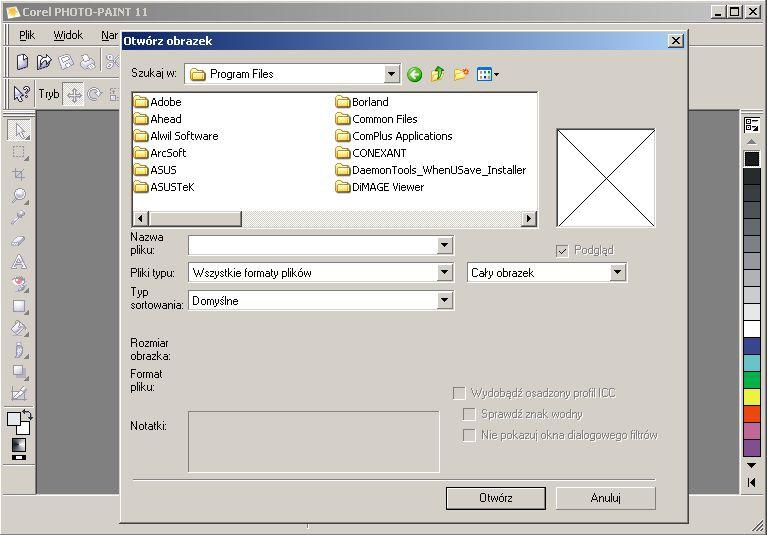Open the Cały obrazek dropdown
This screenshot has height=535, width=767.
point(617,272)
